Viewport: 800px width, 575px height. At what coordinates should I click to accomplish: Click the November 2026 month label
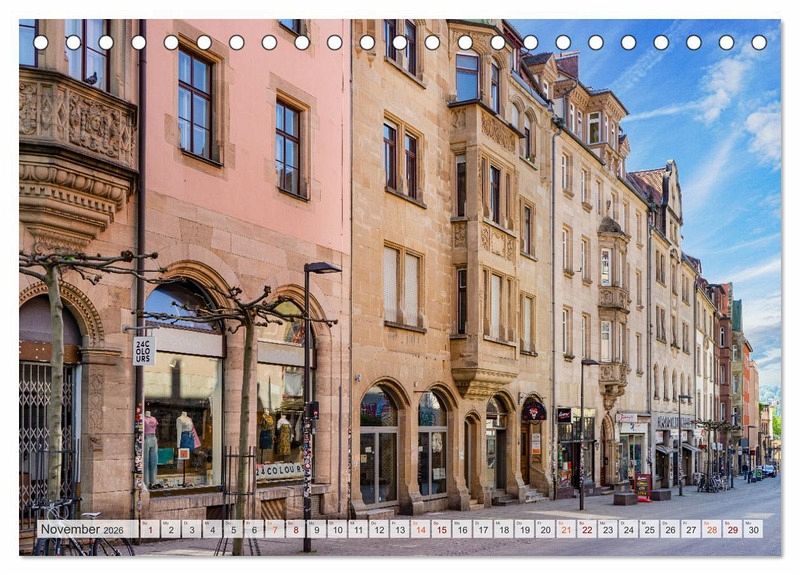86,529
